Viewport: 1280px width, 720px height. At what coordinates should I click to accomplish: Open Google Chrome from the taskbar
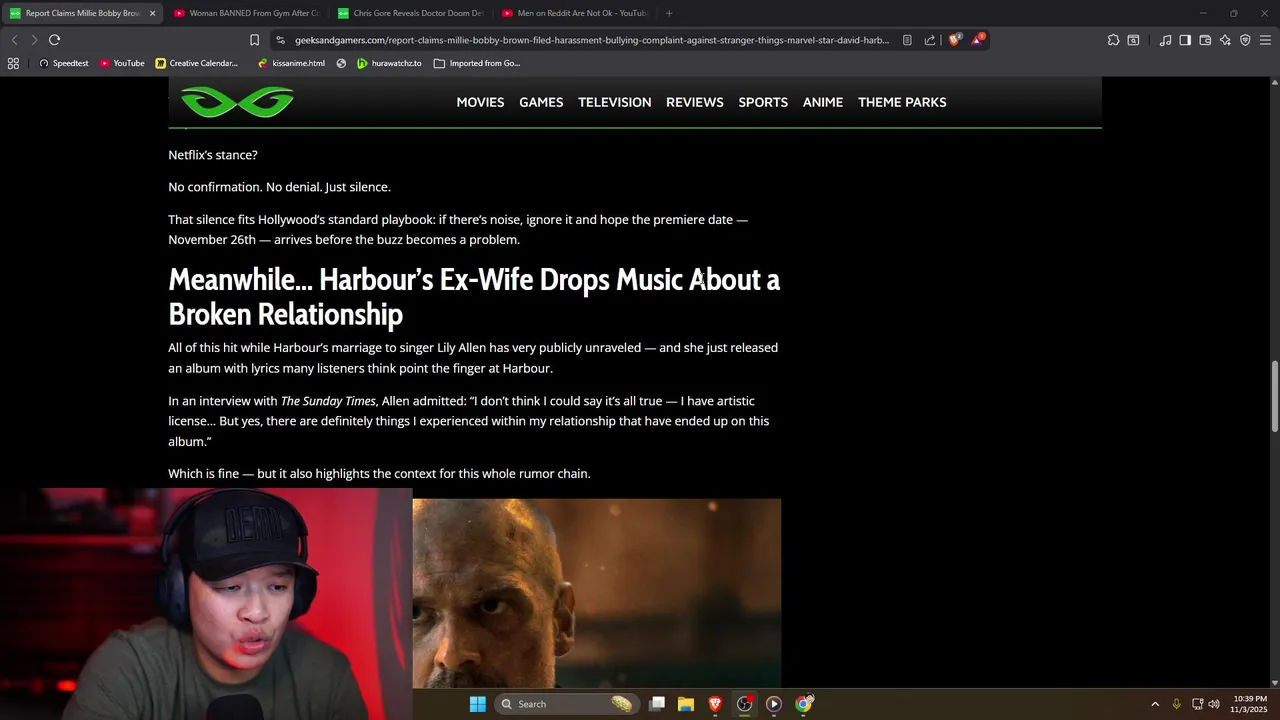click(x=803, y=704)
